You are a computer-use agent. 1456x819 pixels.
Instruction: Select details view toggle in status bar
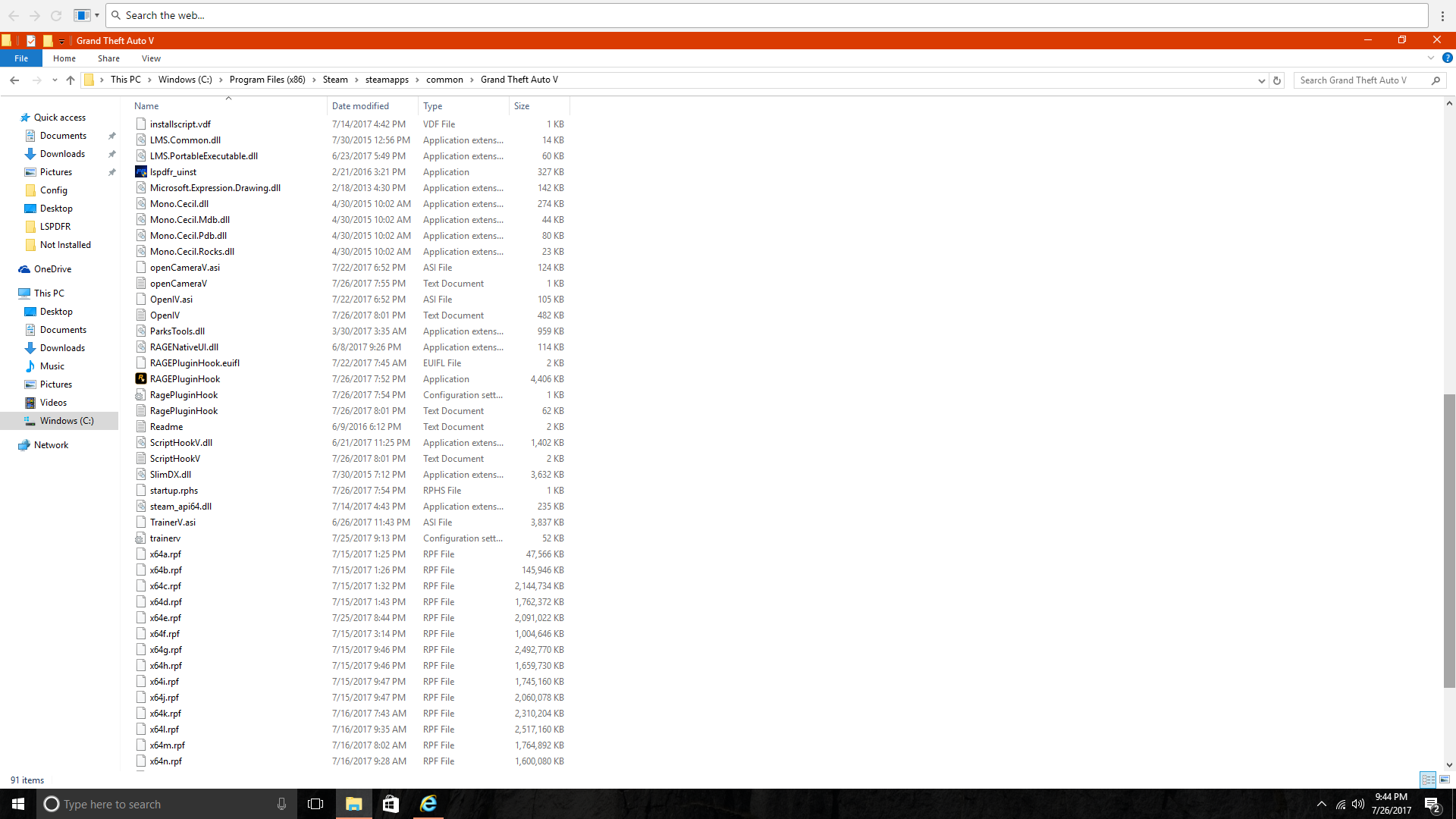(1428, 780)
